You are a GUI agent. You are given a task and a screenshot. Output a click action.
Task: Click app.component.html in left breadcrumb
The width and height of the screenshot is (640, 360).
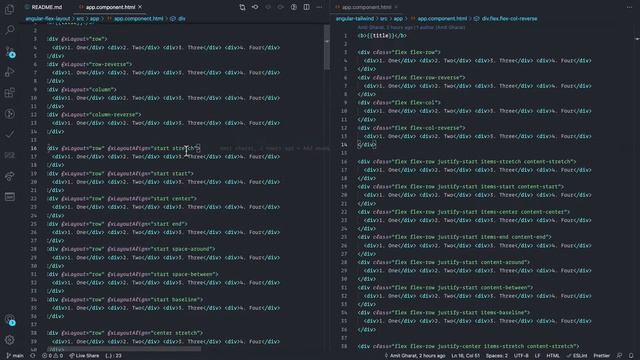(x=138, y=18)
